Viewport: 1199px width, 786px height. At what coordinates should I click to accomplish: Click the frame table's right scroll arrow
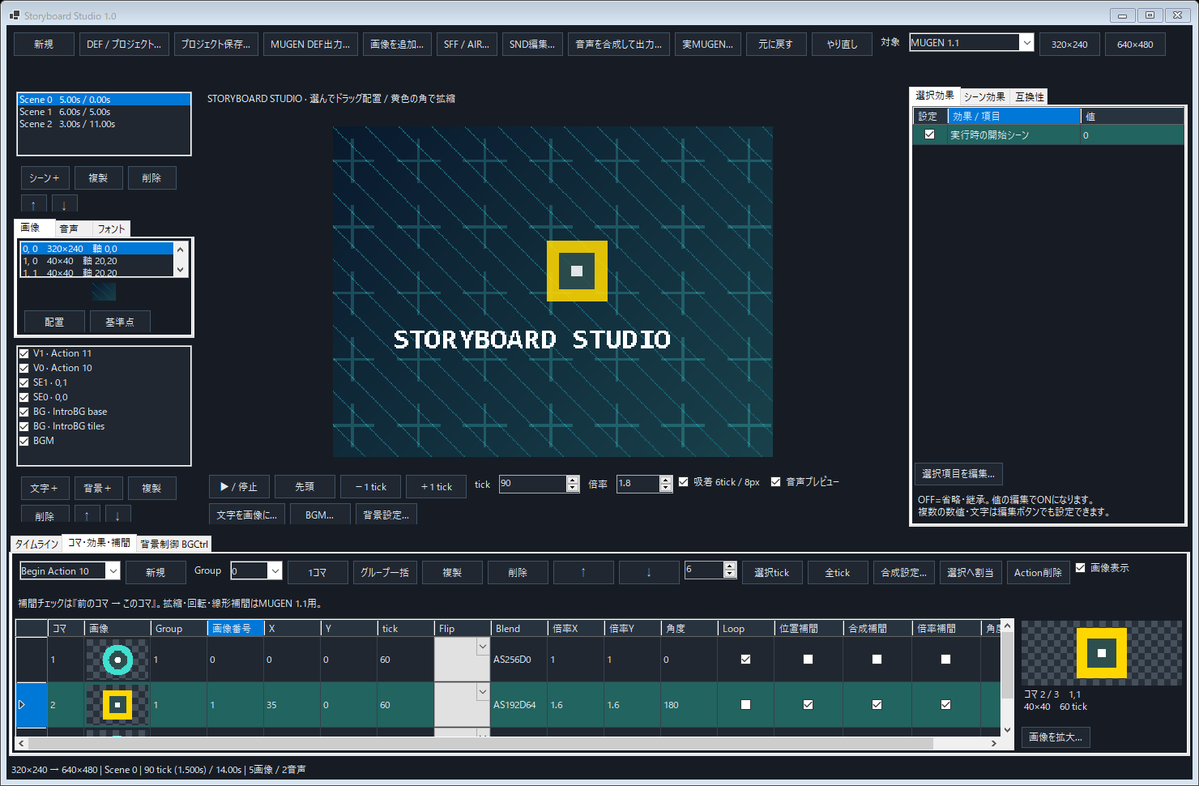click(x=993, y=743)
